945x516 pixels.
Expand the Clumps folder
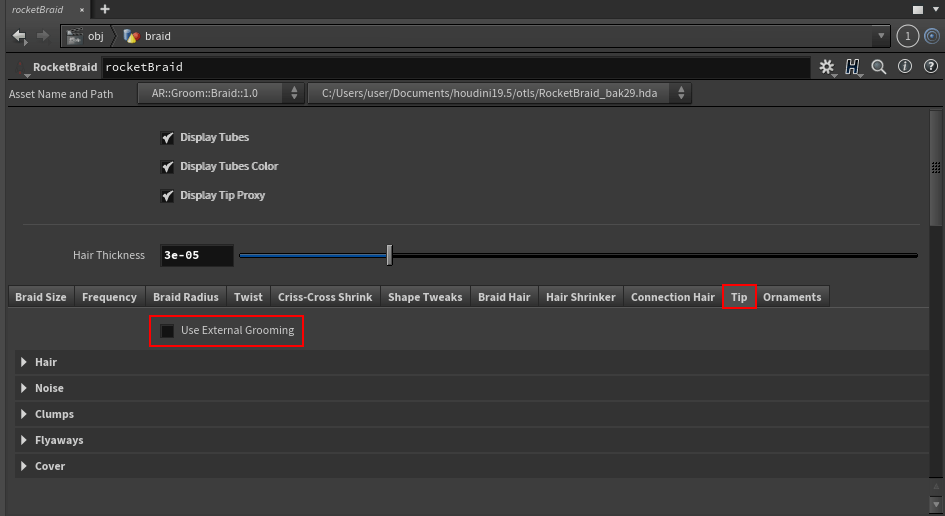(24, 414)
